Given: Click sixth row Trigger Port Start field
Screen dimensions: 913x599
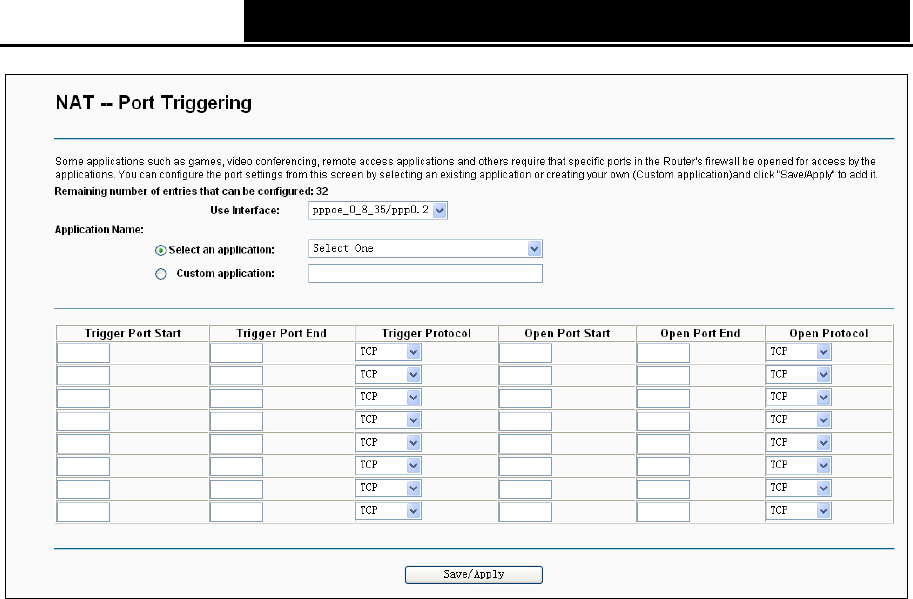Looking at the screenshot, I should [83, 466].
